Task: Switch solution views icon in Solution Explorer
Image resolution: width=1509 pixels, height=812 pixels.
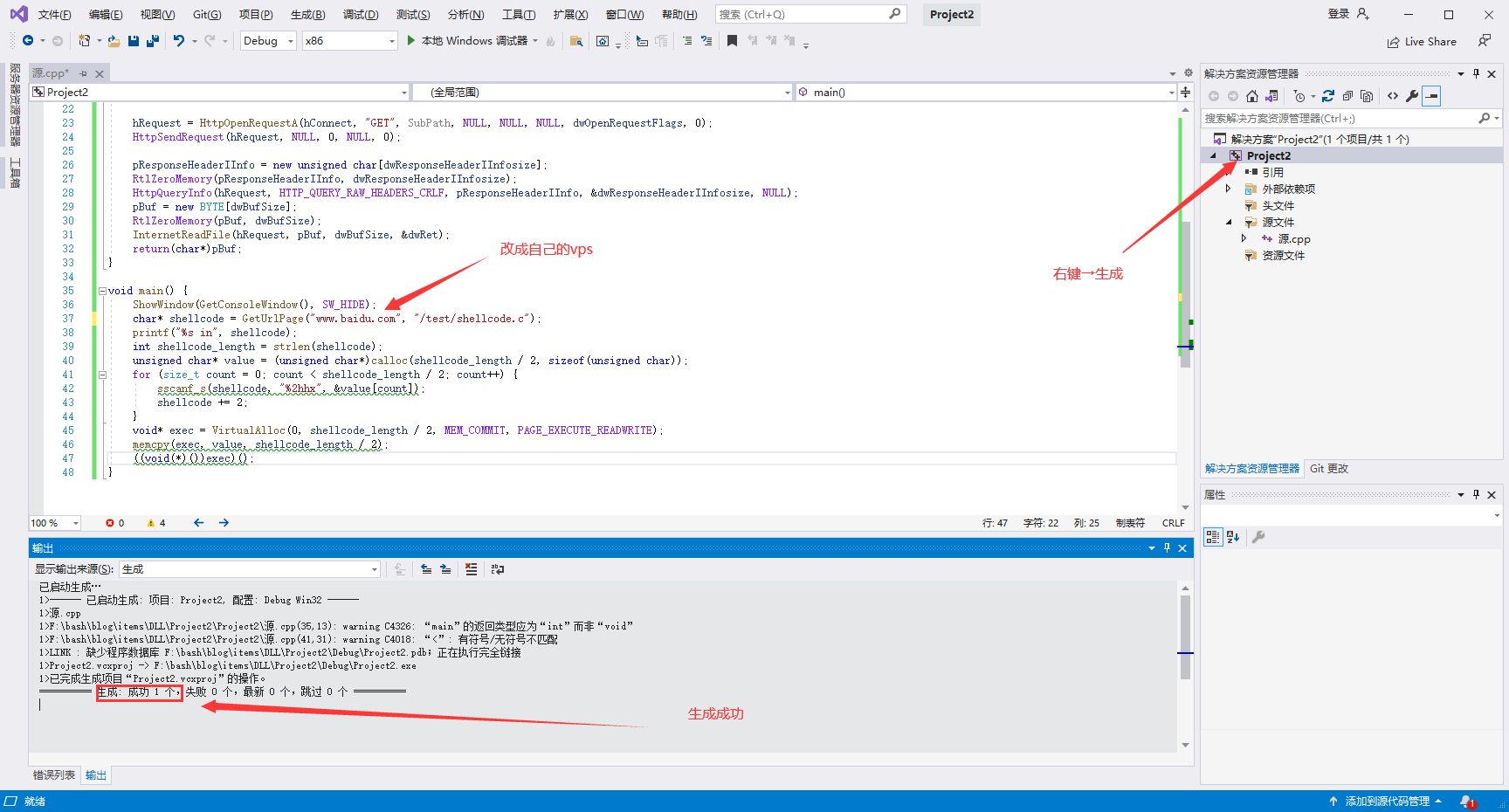Action: pyautogui.click(x=1271, y=96)
